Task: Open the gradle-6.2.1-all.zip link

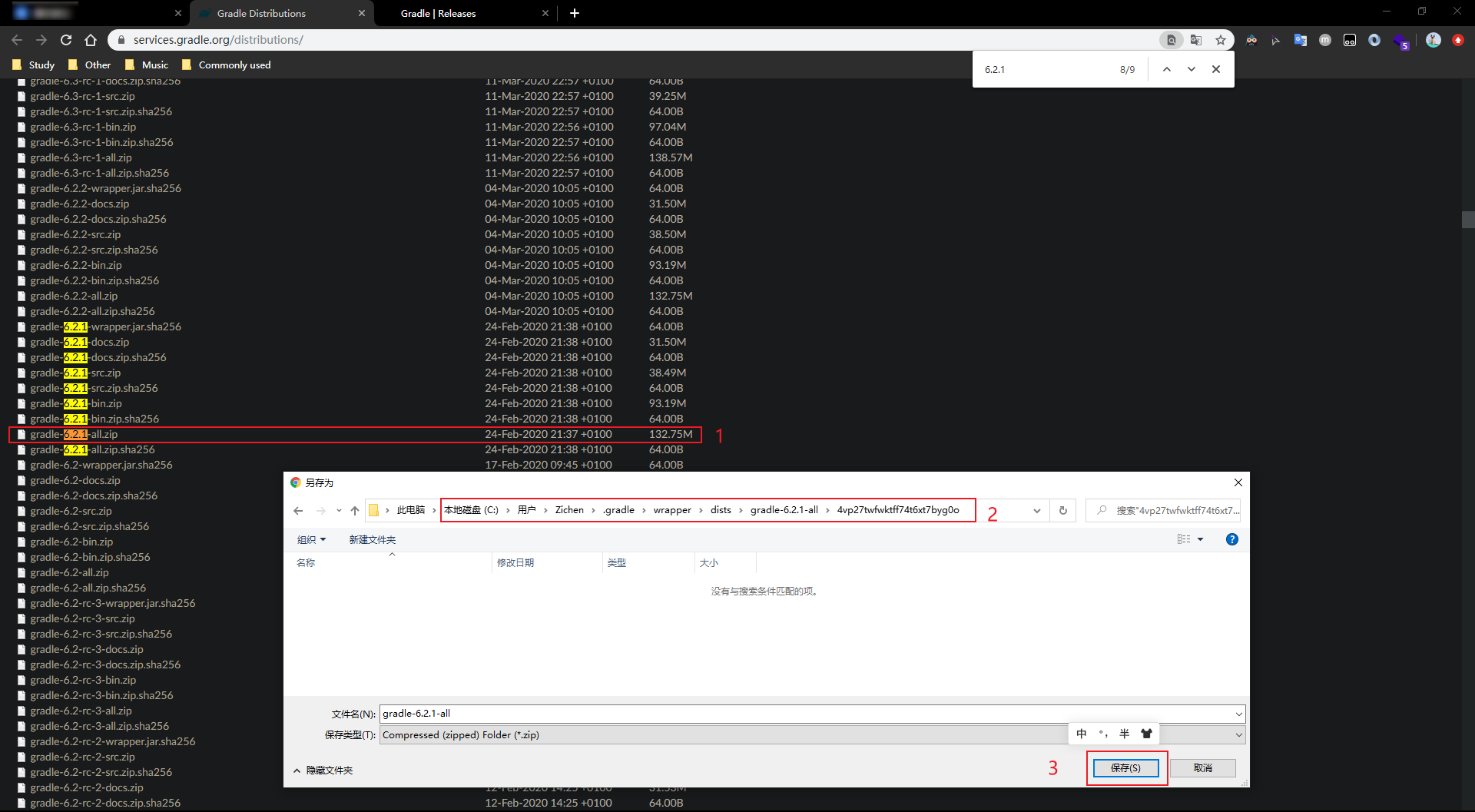Action: 74,434
